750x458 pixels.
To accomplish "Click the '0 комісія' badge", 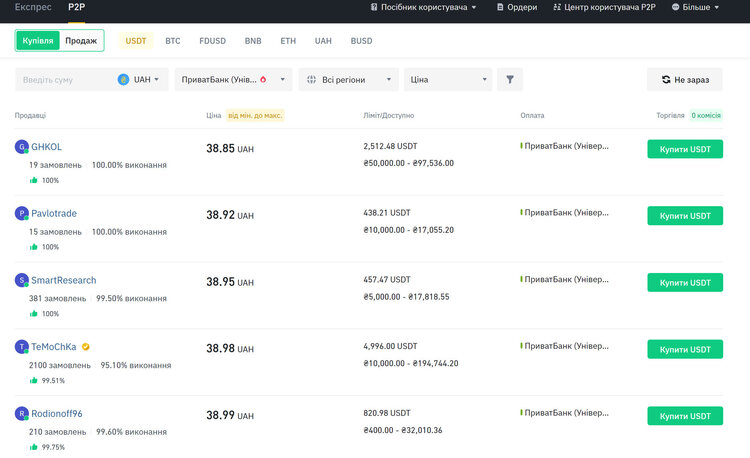I will click(706, 115).
